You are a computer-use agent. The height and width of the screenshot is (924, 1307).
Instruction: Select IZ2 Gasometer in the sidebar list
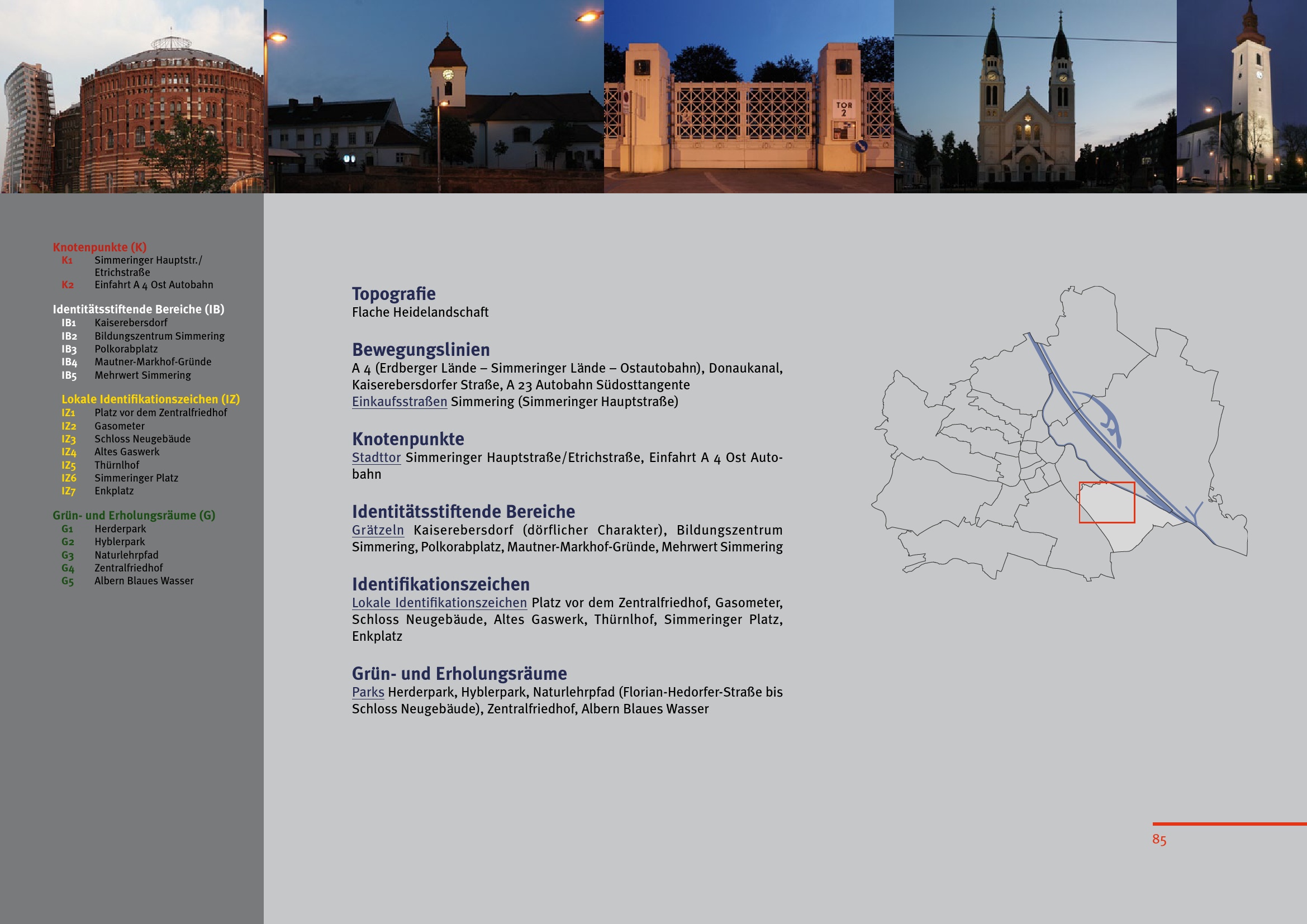[x=119, y=426]
